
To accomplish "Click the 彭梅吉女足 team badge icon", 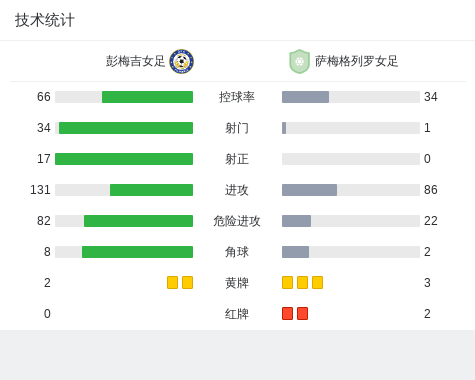I will tap(181, 61).
